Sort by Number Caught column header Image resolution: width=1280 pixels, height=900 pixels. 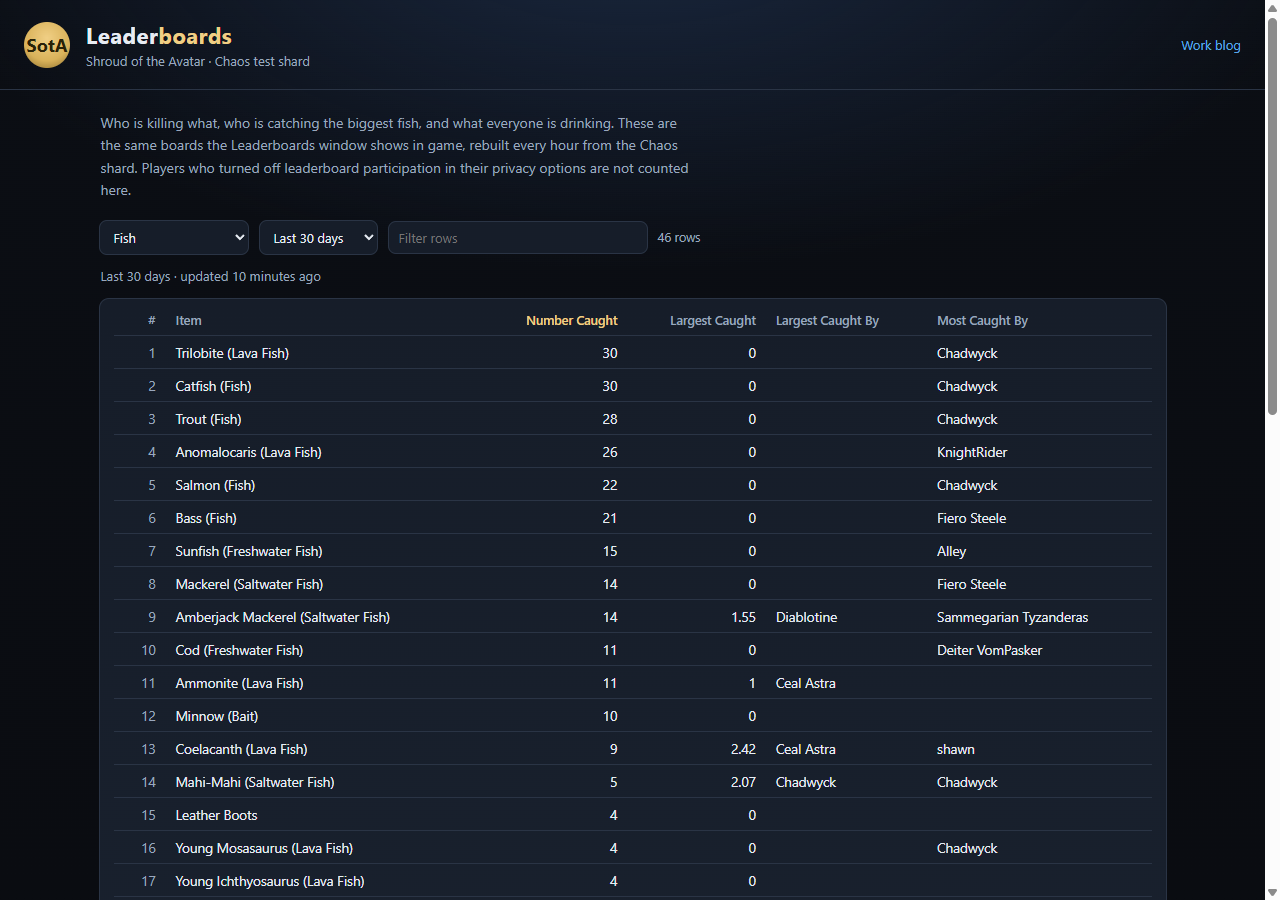click(572, 321)
